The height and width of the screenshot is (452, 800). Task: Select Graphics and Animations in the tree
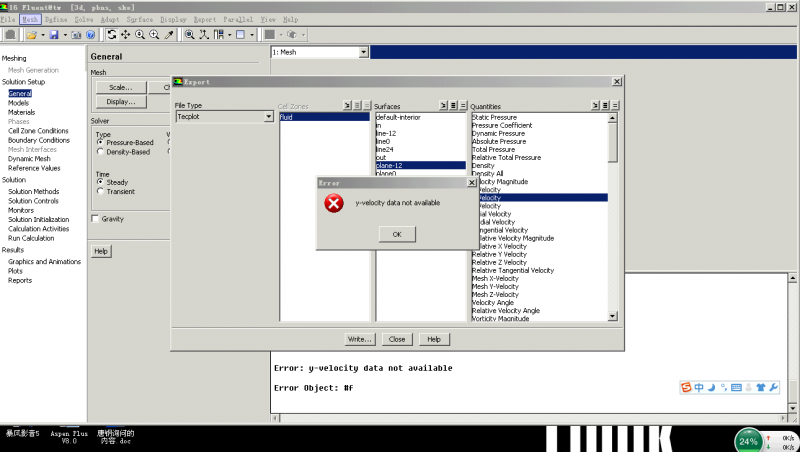point(44,261)
